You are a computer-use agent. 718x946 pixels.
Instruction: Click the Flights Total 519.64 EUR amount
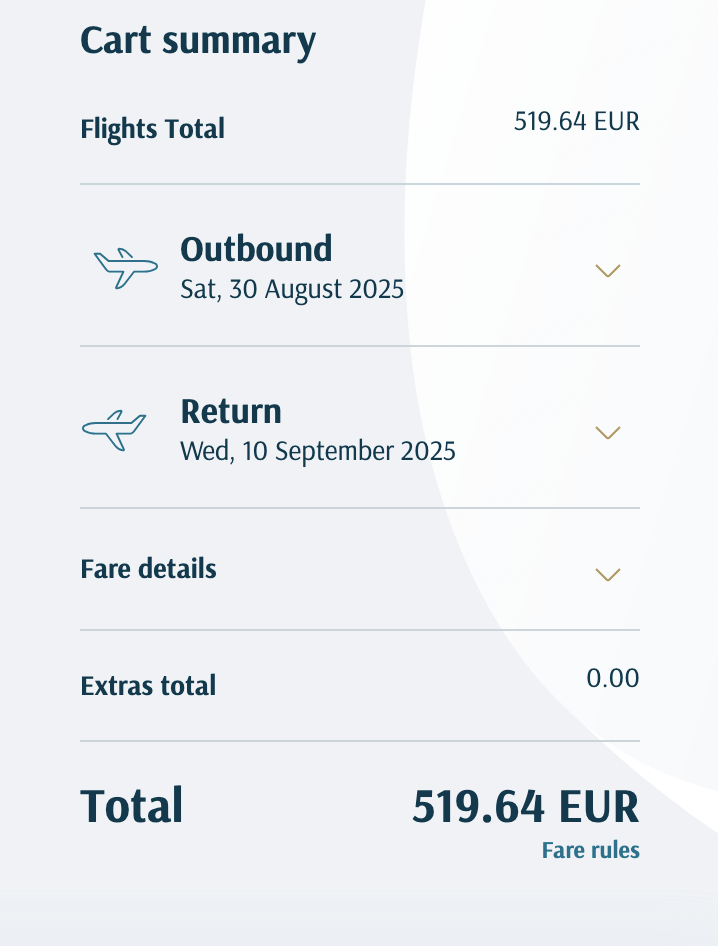pyautogui.click(x=577, y=121)
